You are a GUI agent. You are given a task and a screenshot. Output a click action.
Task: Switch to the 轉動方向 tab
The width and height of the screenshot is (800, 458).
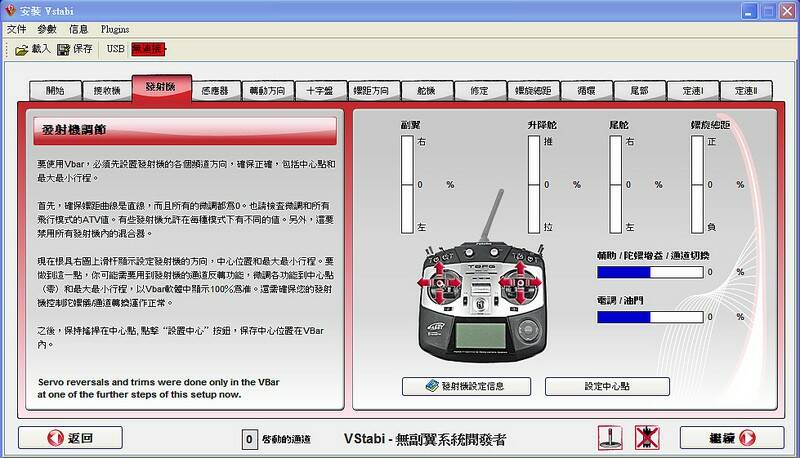coord(267,91)
